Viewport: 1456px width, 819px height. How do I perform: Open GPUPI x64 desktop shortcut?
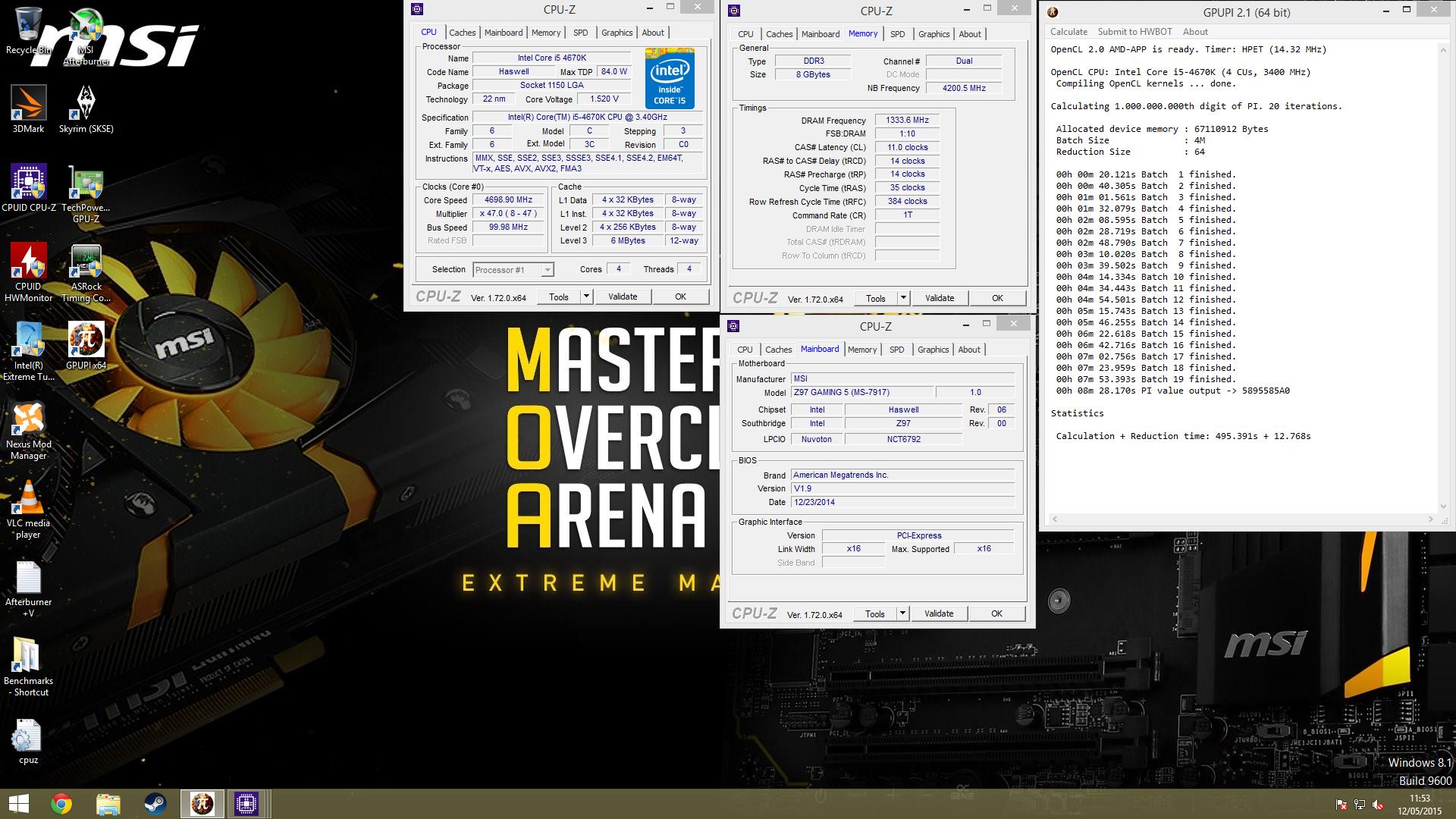[x=86, y=346]
